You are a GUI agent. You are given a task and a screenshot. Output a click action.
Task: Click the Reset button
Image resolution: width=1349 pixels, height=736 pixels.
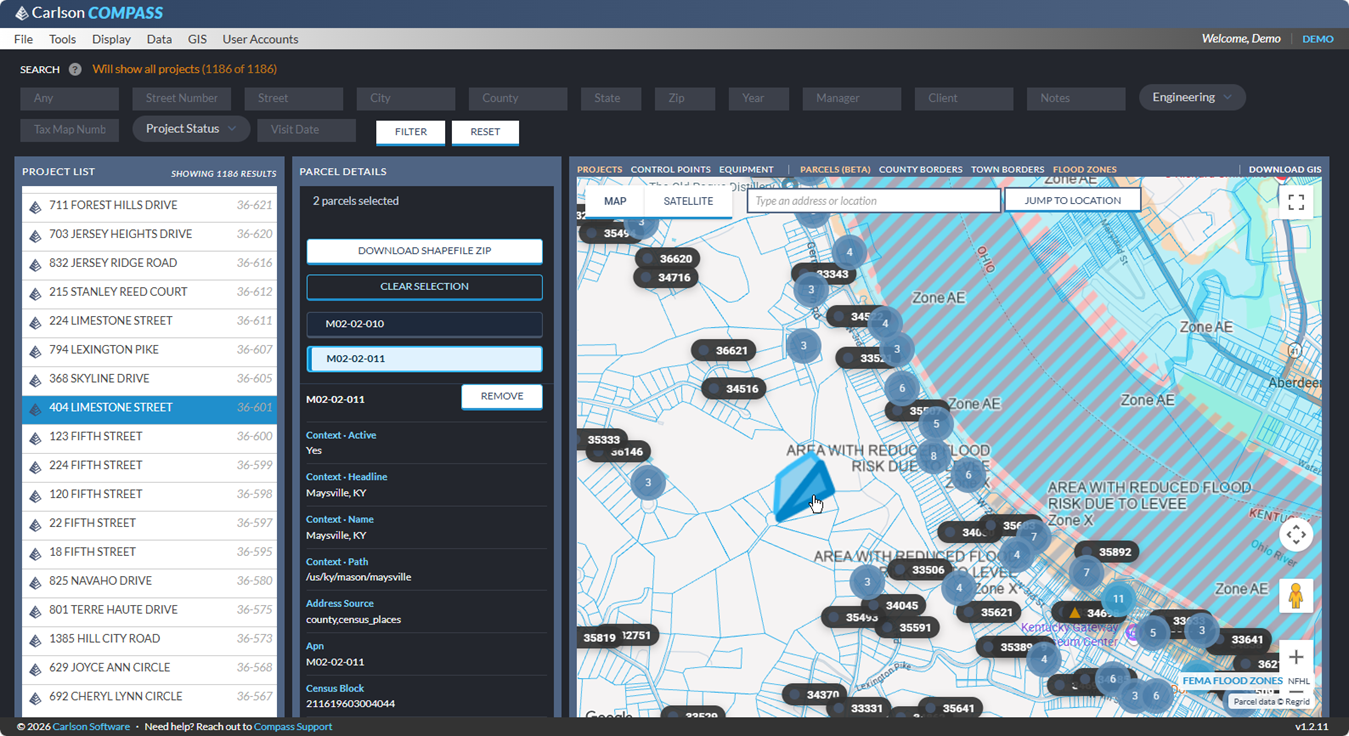pyautogui.click(x=485, y=132)
